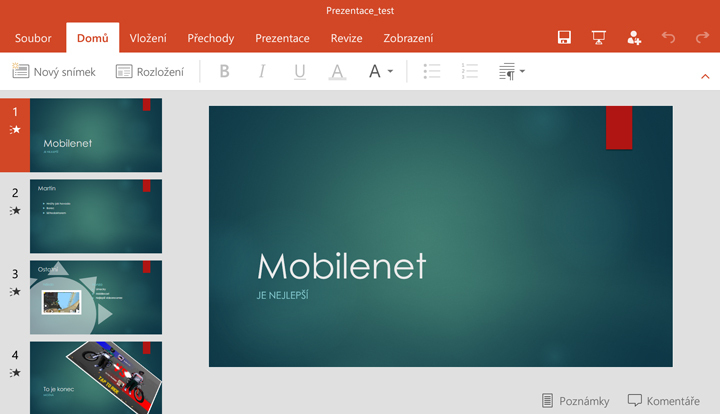Click the transition star icon for slide 2
720x414 pixels.
[15, 211]
